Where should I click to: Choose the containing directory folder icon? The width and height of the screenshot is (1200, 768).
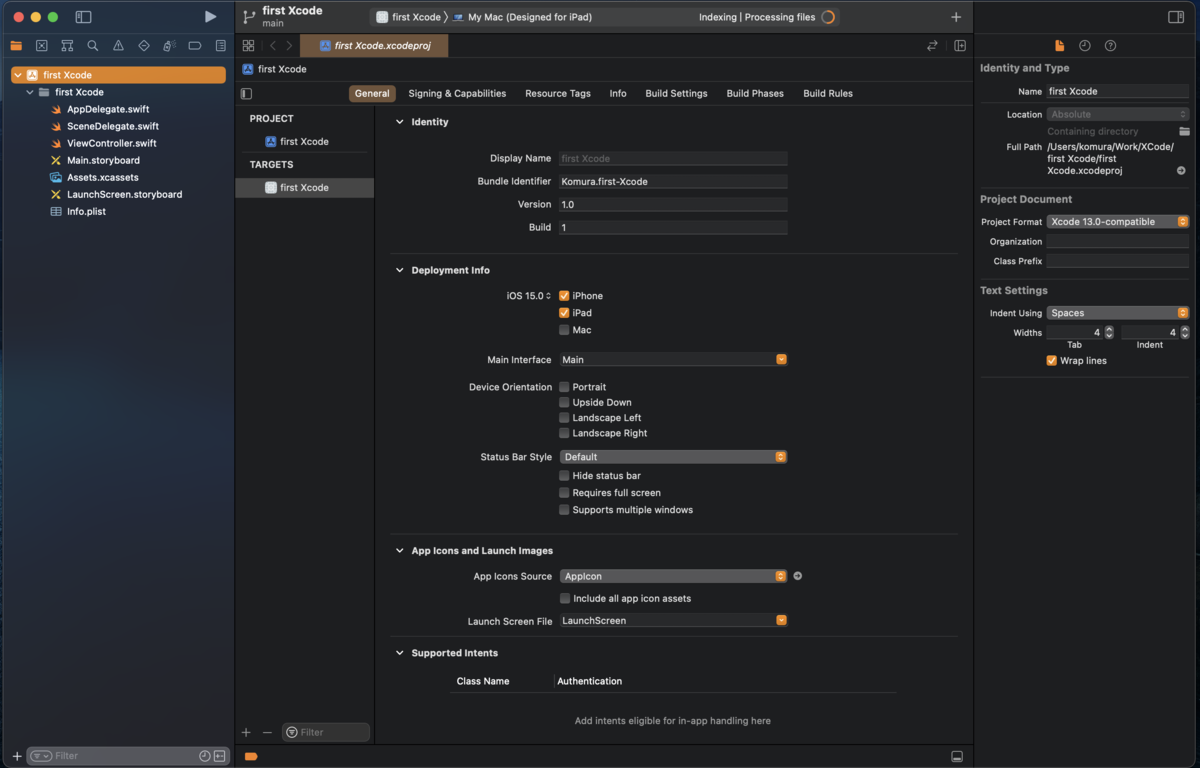tap(1184, 131)
